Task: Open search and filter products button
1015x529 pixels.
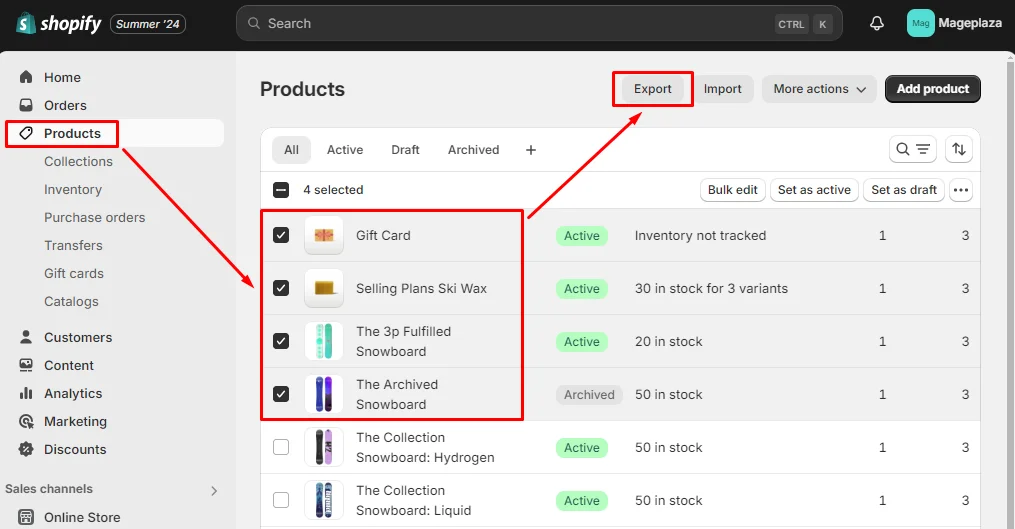Action: [913, 150]
